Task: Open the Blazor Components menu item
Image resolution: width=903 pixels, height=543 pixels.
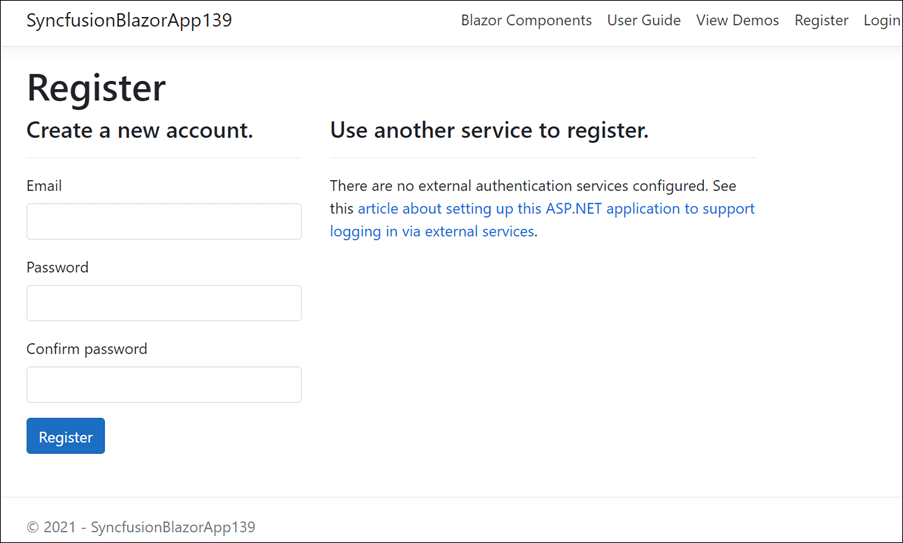Action: point(526,20)
